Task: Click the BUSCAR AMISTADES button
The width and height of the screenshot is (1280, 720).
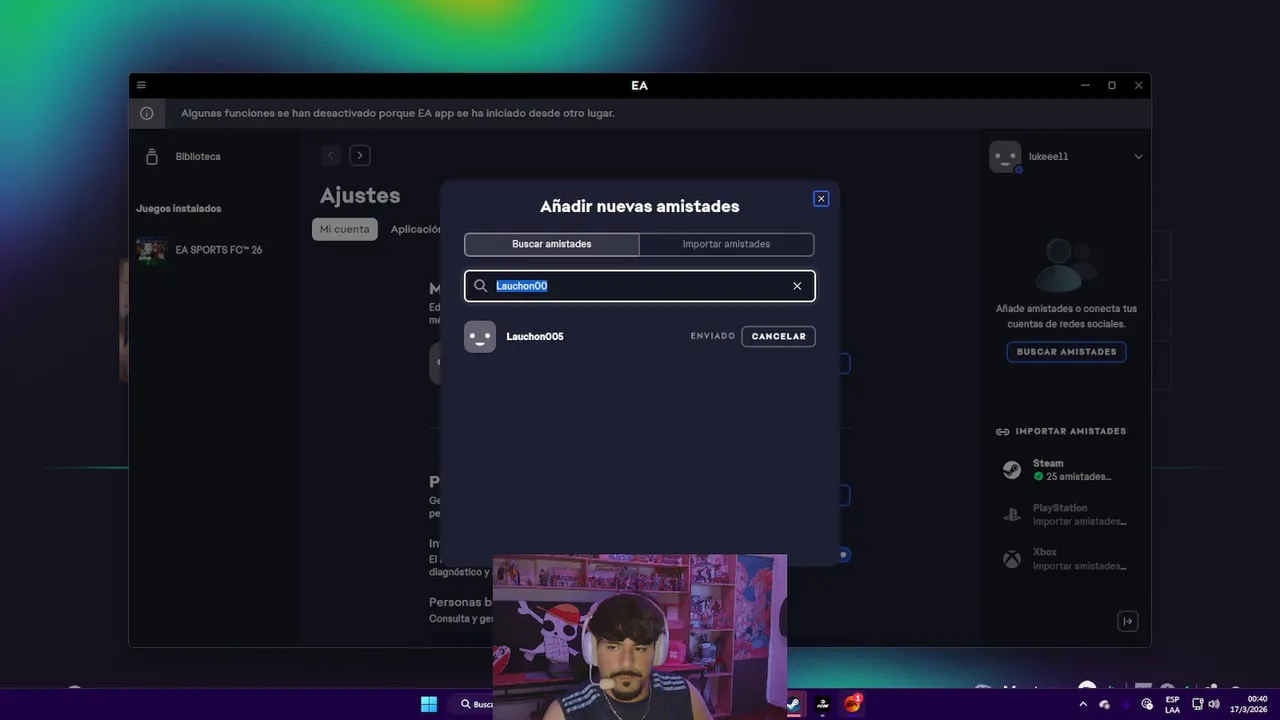Action: (1067, 352)
